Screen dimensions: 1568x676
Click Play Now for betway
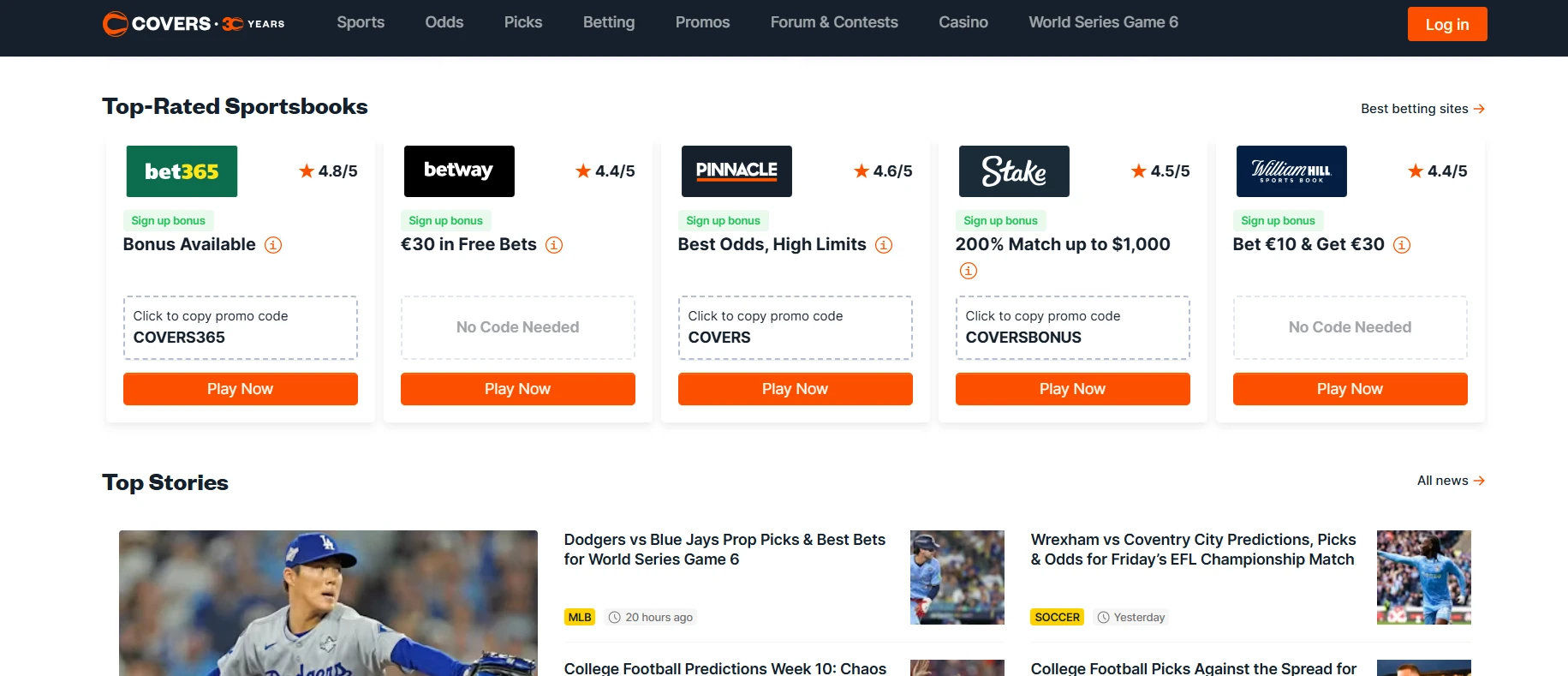[x=517, y=389]
